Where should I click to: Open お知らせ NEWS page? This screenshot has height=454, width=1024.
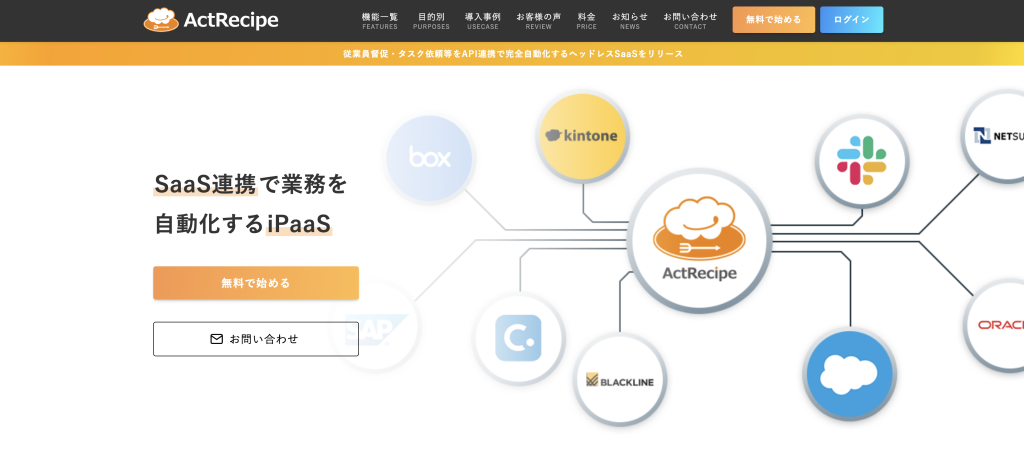pos(630,20)
